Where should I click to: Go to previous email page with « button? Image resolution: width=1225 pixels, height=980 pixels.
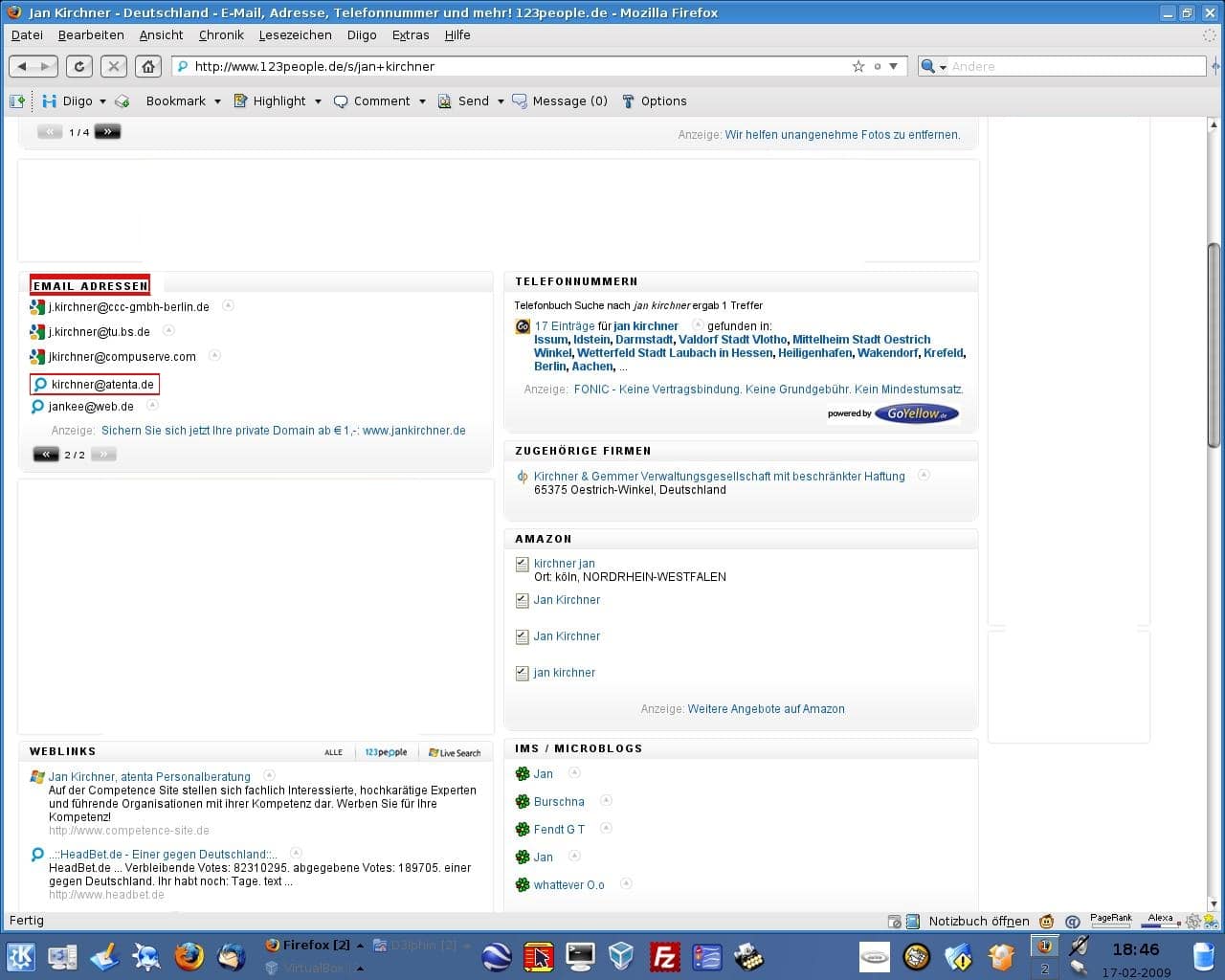pyautogui.click(x=46, y=455)
